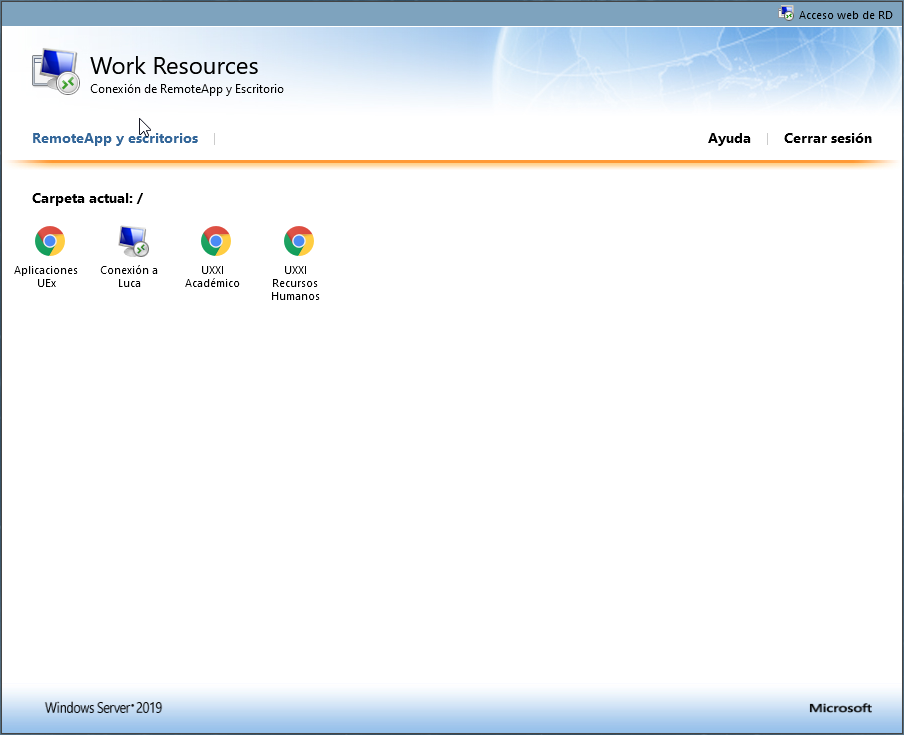
Task: Click the "Carpeta actual: /" folder path
Action: click(x=87, y=198)
